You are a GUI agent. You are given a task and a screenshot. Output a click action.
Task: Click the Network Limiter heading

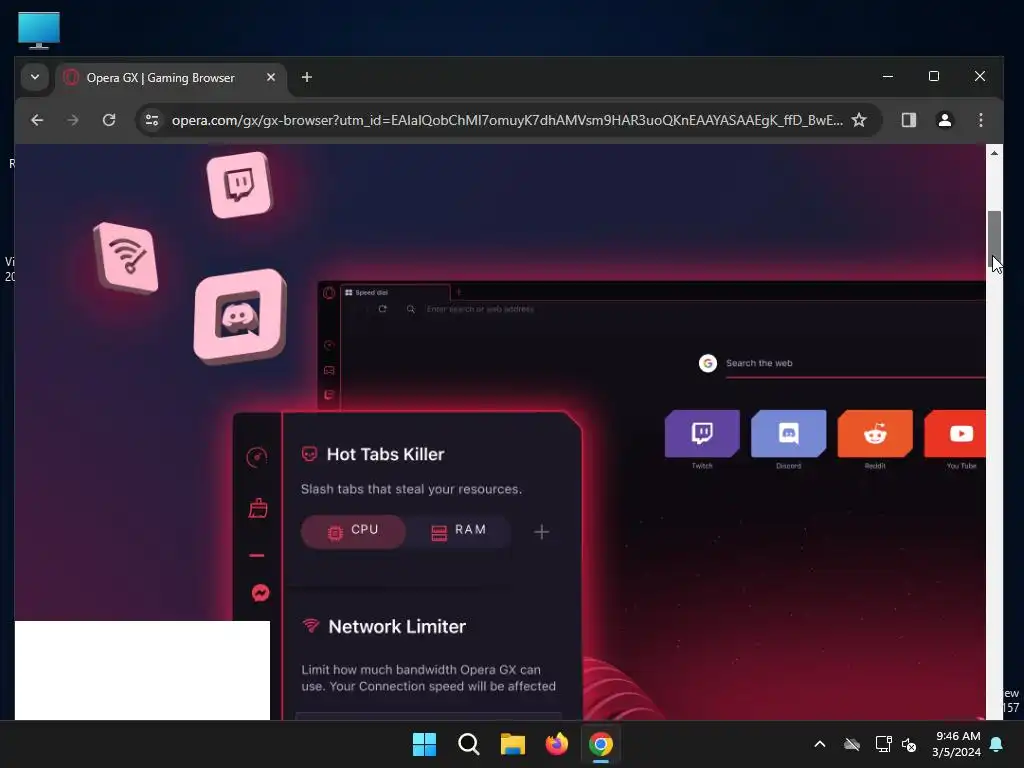[397, 627]
